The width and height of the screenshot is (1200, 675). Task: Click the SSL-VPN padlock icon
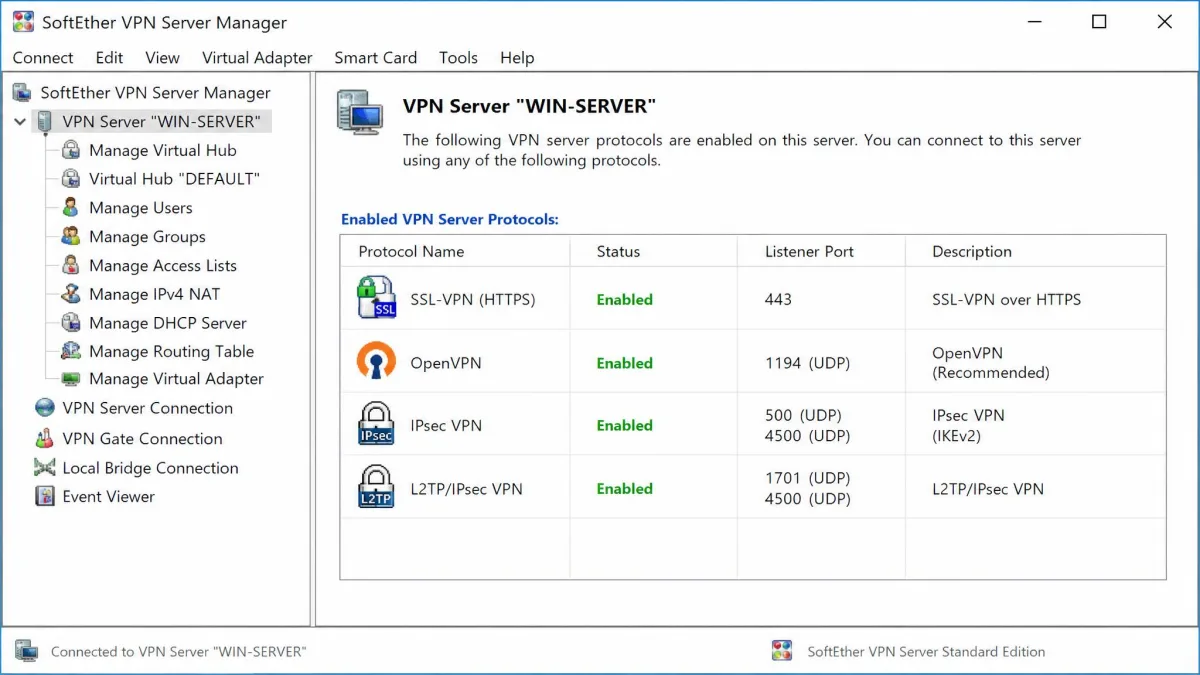click(377, 298)
